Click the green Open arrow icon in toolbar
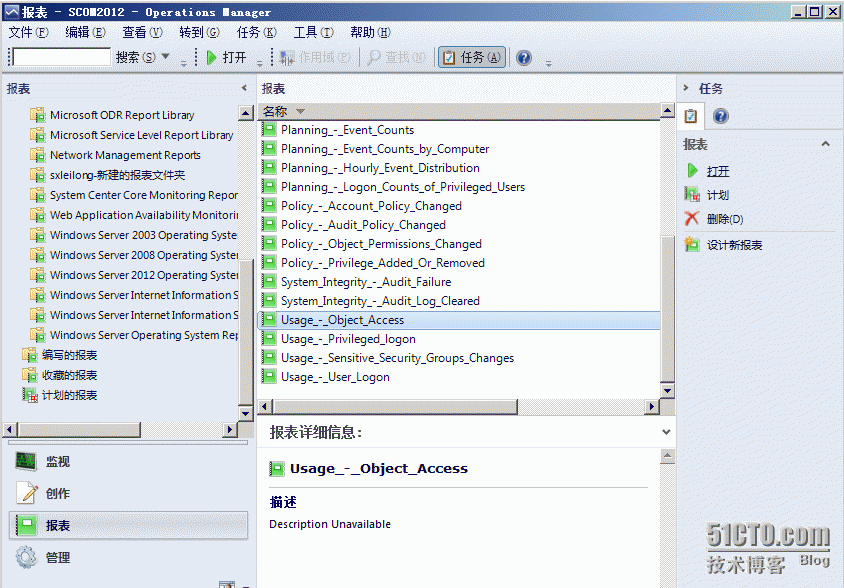This screenshot has height=588, width=844. point(212,57)
